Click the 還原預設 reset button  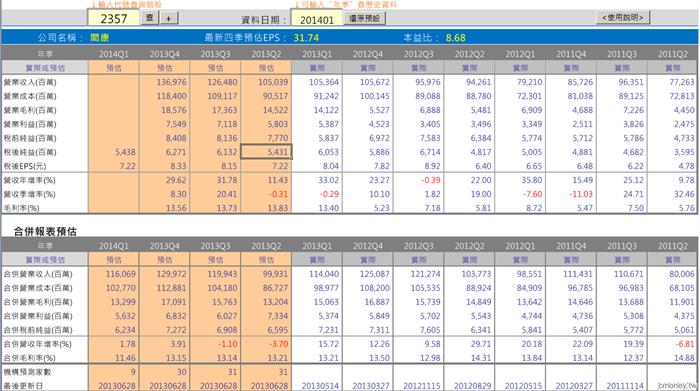(x=365, y=18)
